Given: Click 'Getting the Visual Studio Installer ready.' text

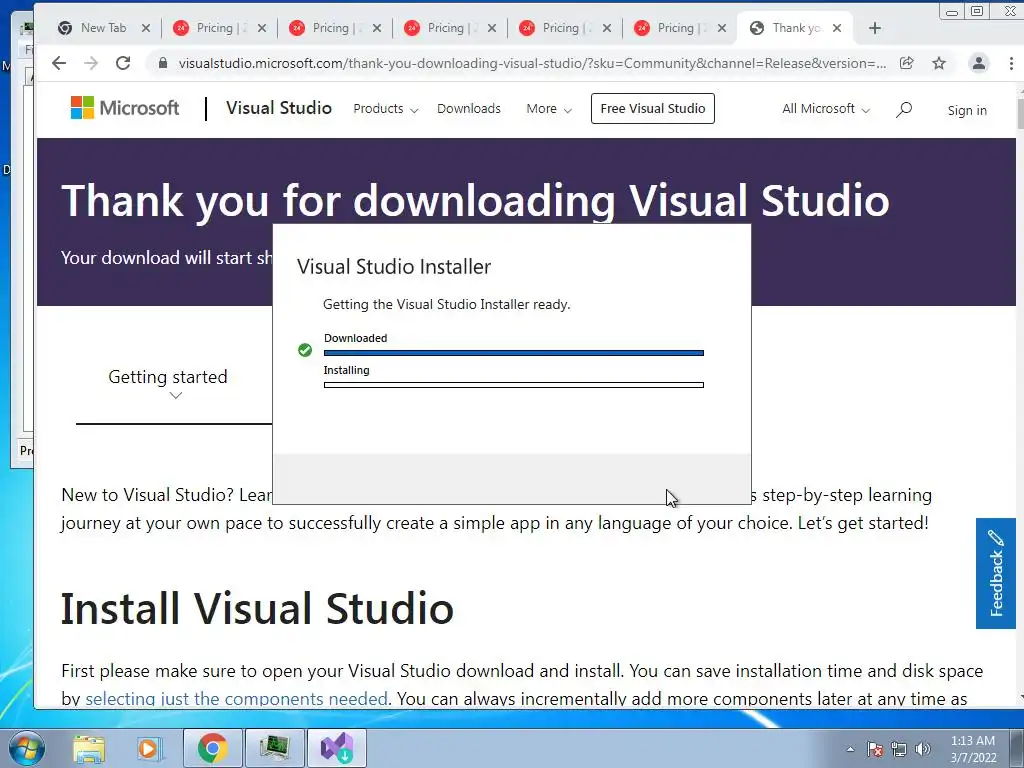Looking at the screenshot, I should 447,304.
